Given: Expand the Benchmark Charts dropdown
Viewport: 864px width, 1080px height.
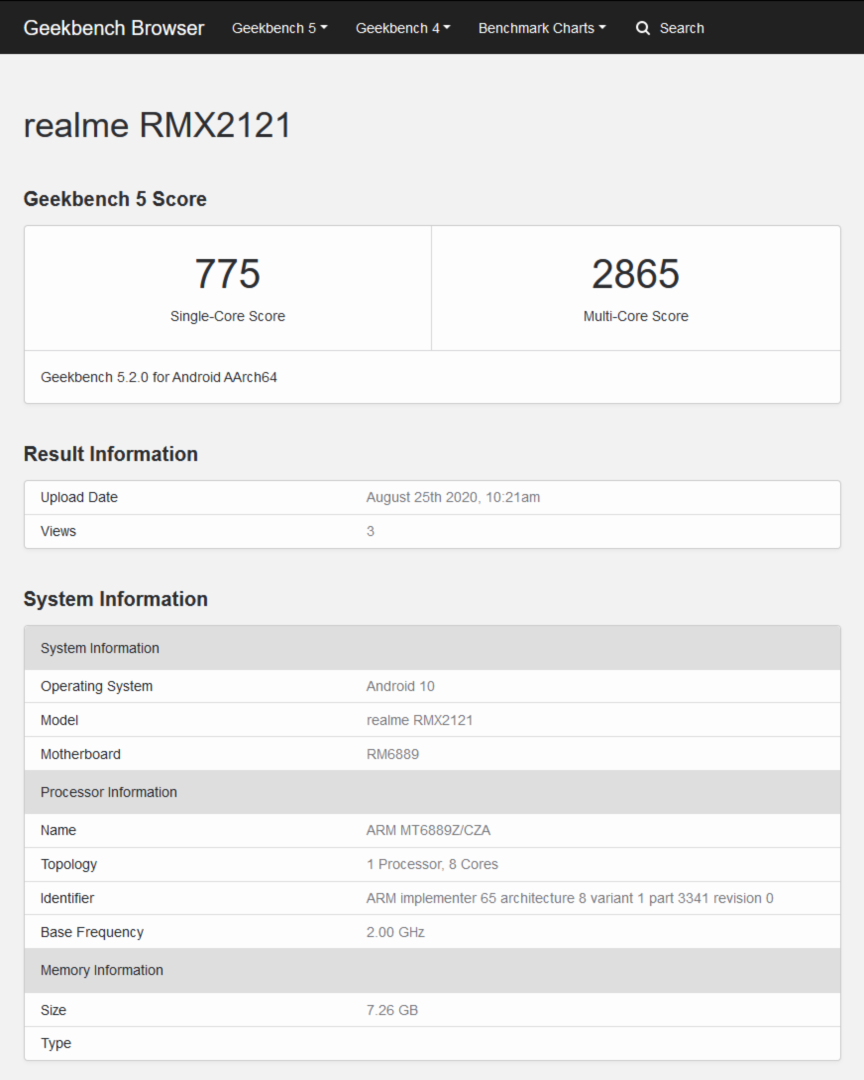Looking at the screenshot, I should (542, 28).
